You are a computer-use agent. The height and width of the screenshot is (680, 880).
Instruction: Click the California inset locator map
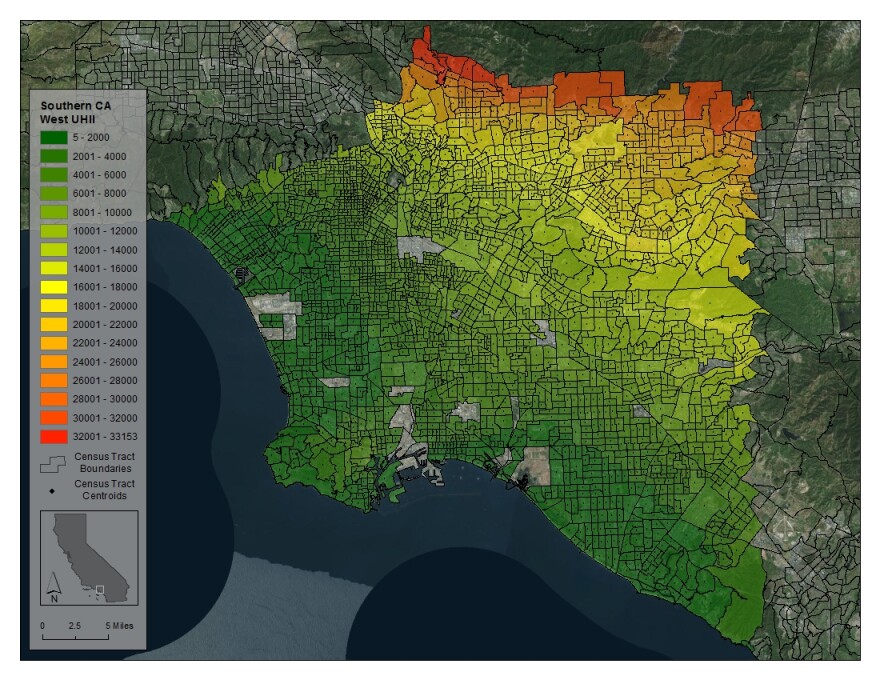point(89,558)
